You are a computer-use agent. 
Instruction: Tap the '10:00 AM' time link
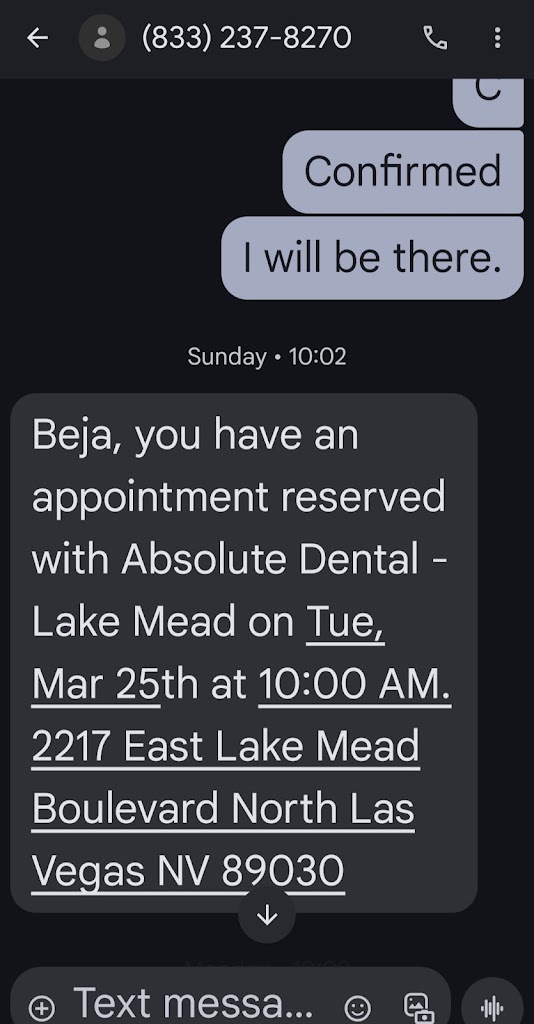(x=355, y=684)
